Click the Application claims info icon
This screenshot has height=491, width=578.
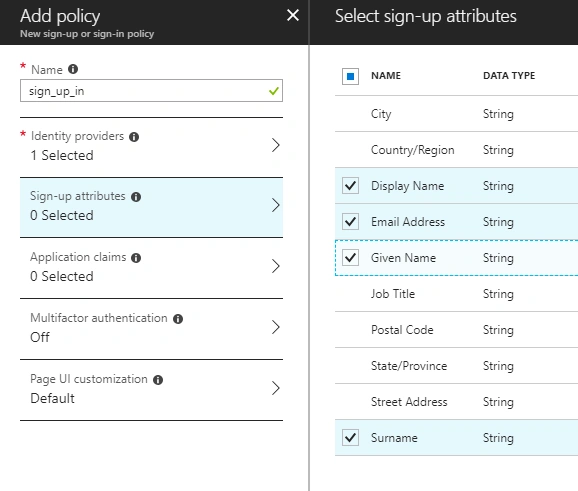pyautogui.click(x=136, y=258)
